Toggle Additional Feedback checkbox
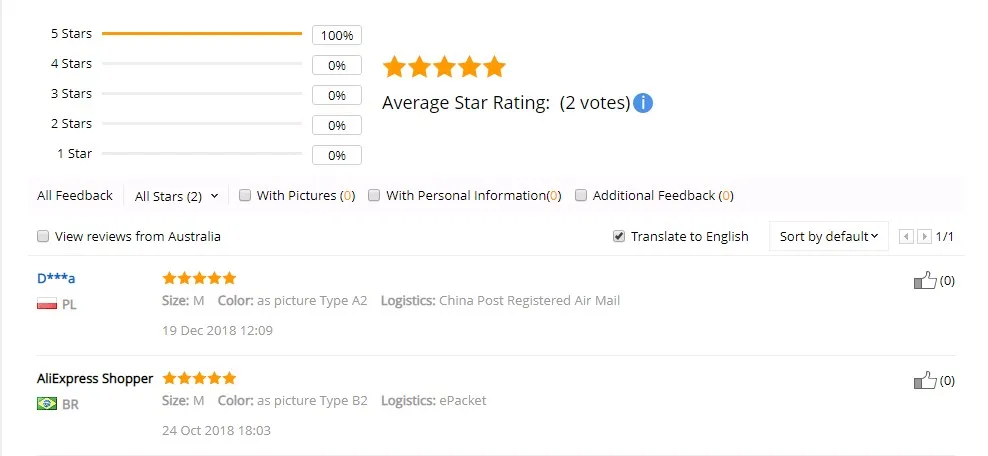 [x=581, y=196]
